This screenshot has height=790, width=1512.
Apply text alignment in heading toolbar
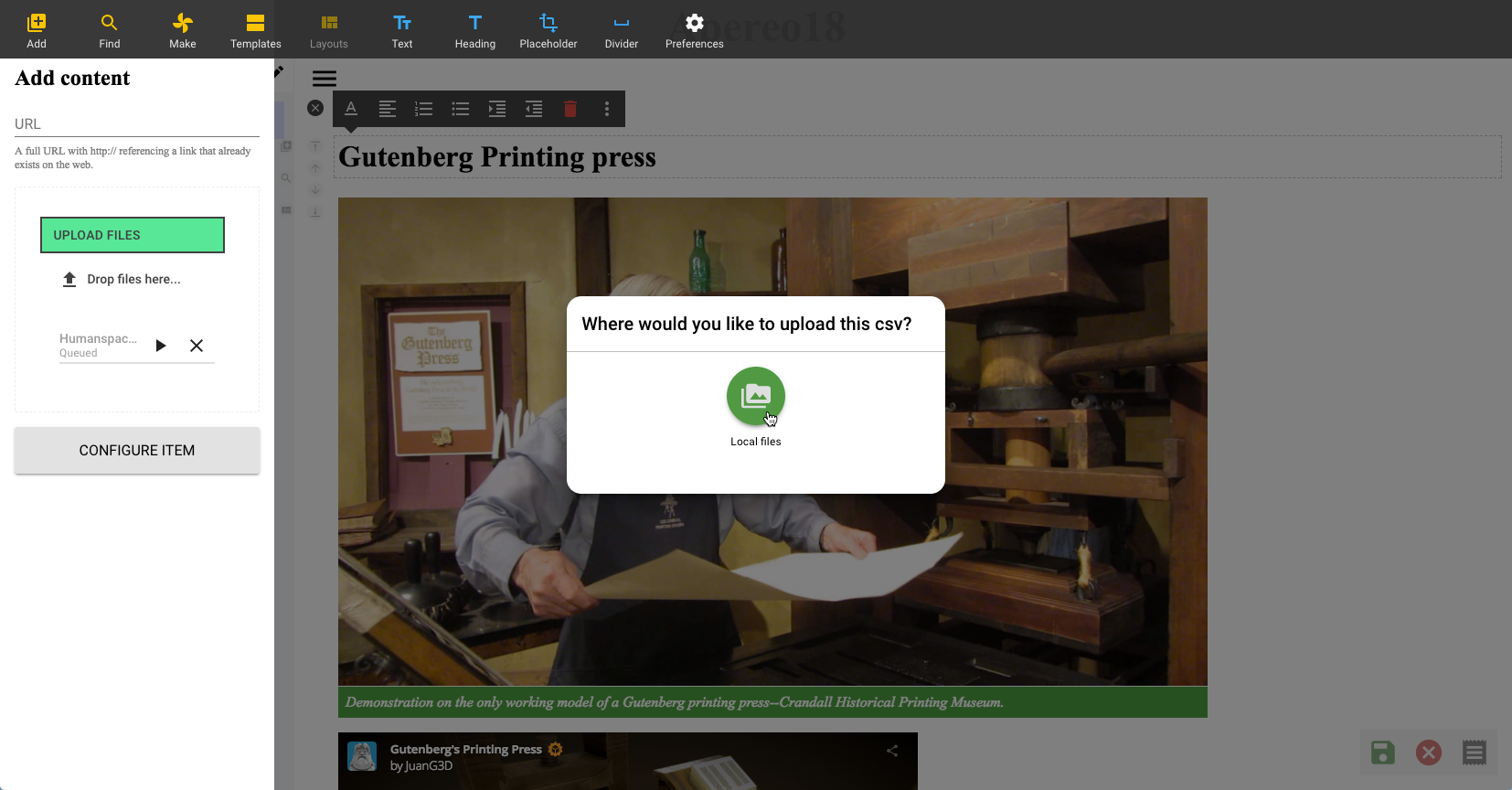click(388, 109)
